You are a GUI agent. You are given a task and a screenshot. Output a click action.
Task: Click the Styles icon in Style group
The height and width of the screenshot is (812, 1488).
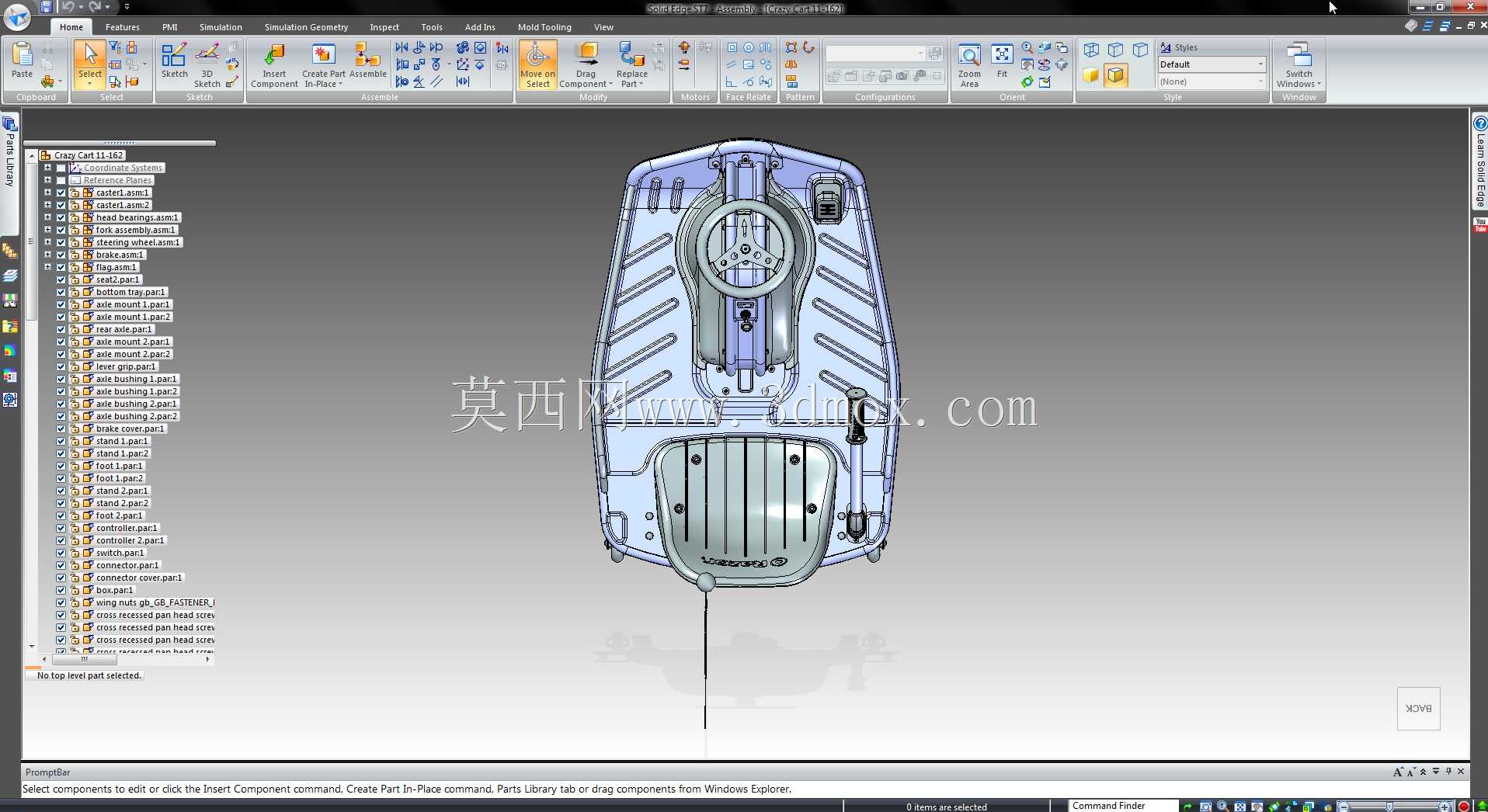click(1166, 47)
